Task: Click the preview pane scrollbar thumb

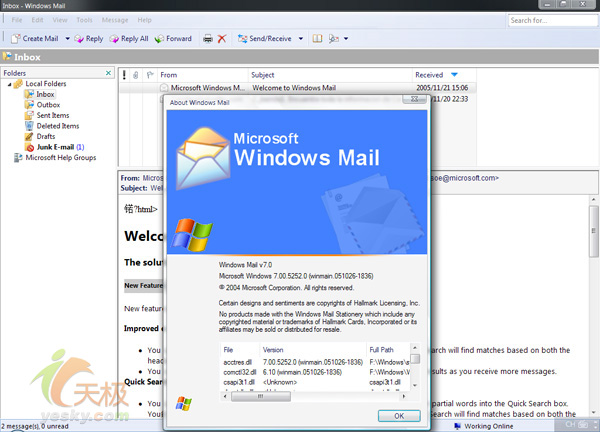Action: [x=594, y=231]
